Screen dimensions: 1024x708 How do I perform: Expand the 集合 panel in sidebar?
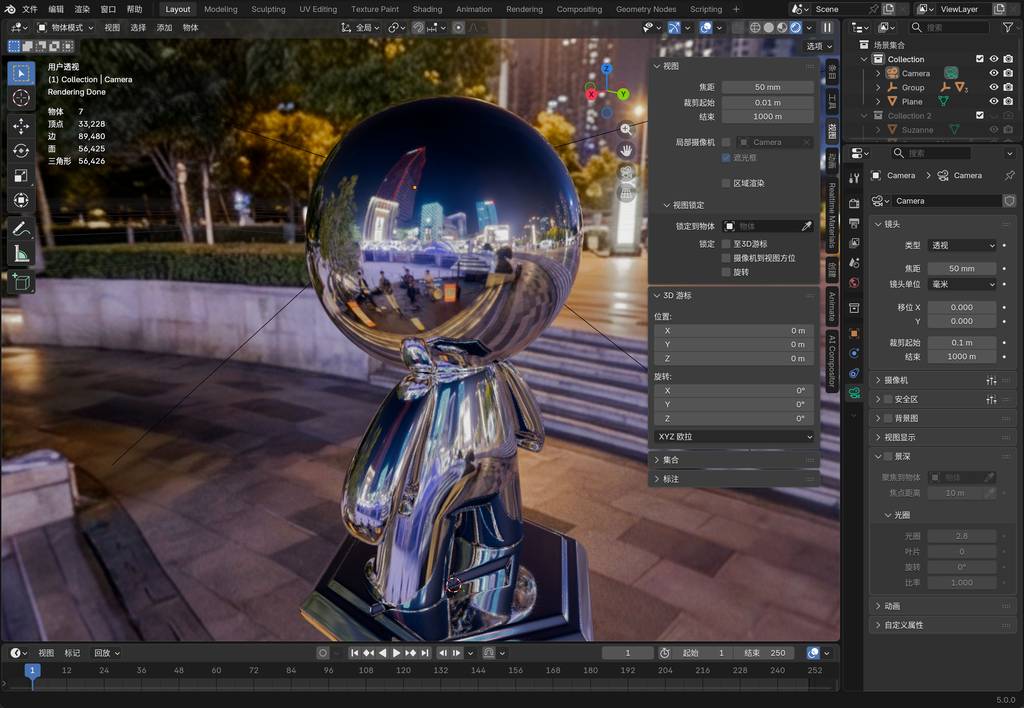coord(670,460)
